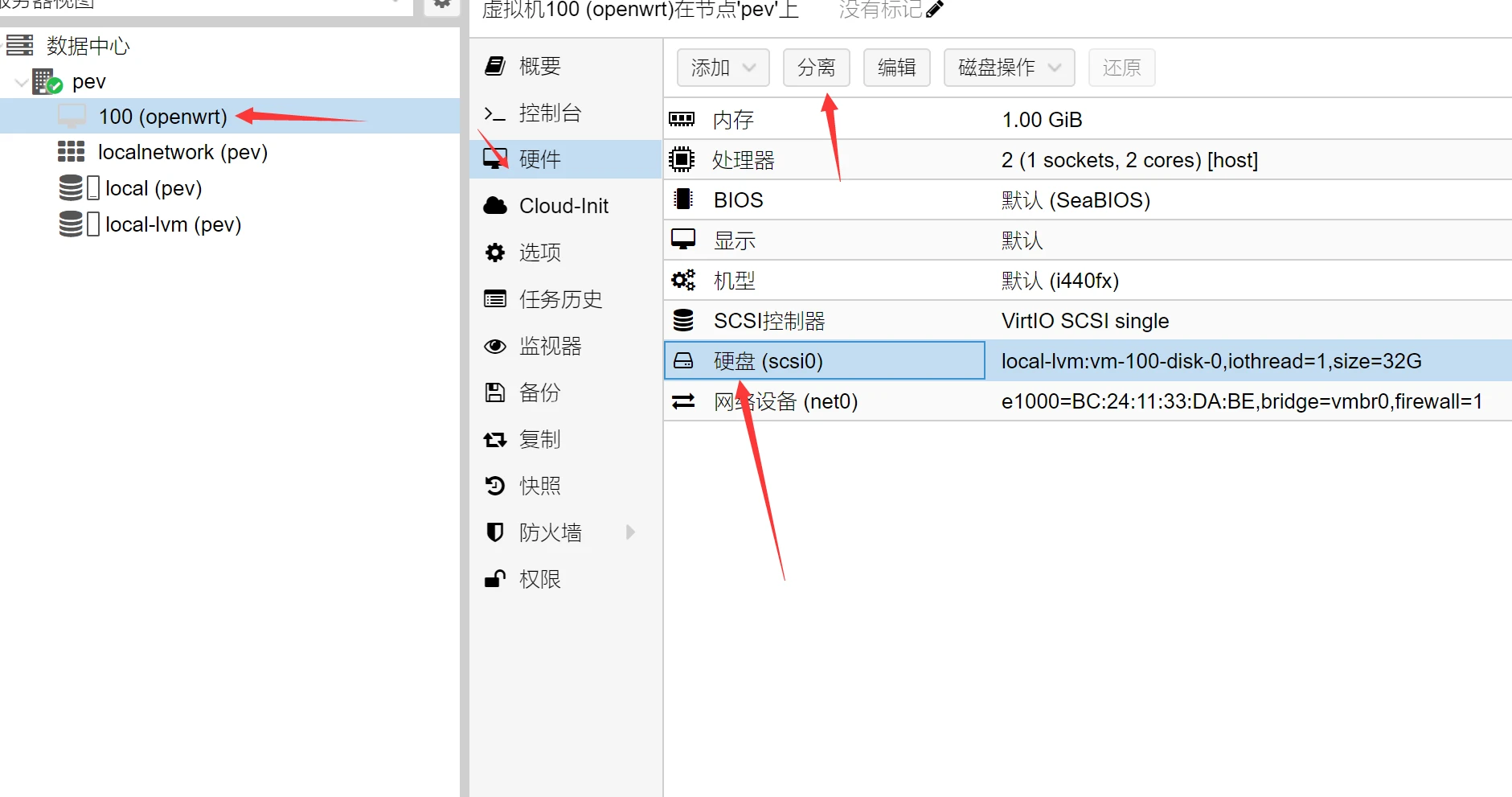This screenshot has height=797, width=1512.
Task: Open the Console (控制台) tab
Action: [566, 113]
